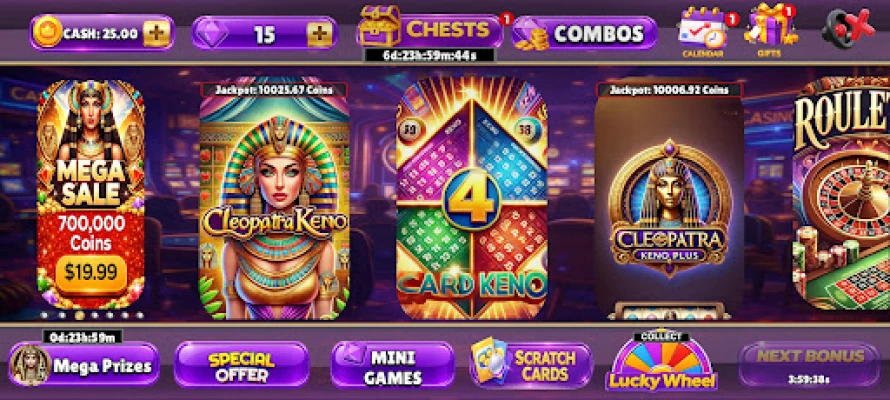Add cash with the gold plus button

coord(156,33)
